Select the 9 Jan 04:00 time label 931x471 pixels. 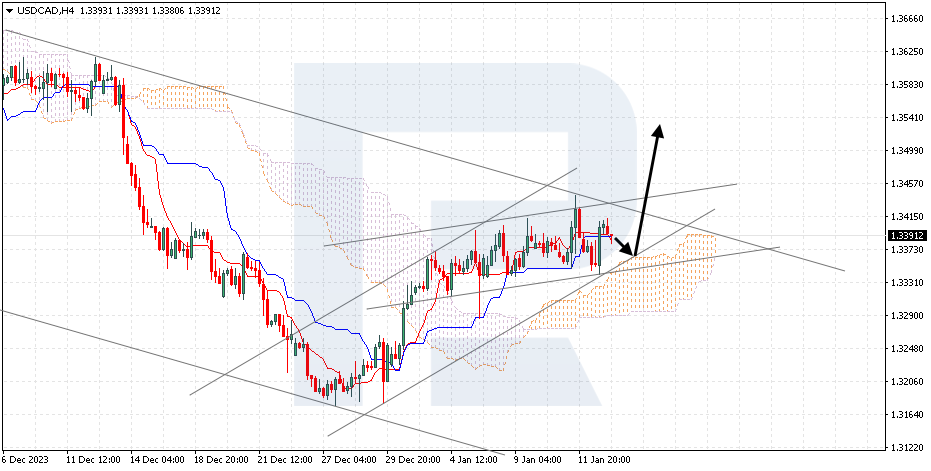point(538,460)
